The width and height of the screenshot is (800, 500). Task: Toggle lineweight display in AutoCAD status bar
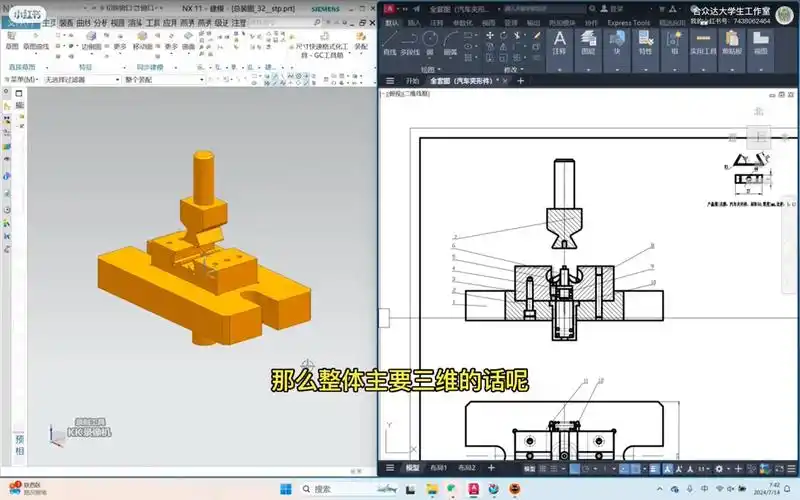pyautogui.click(x=654, y=468)
